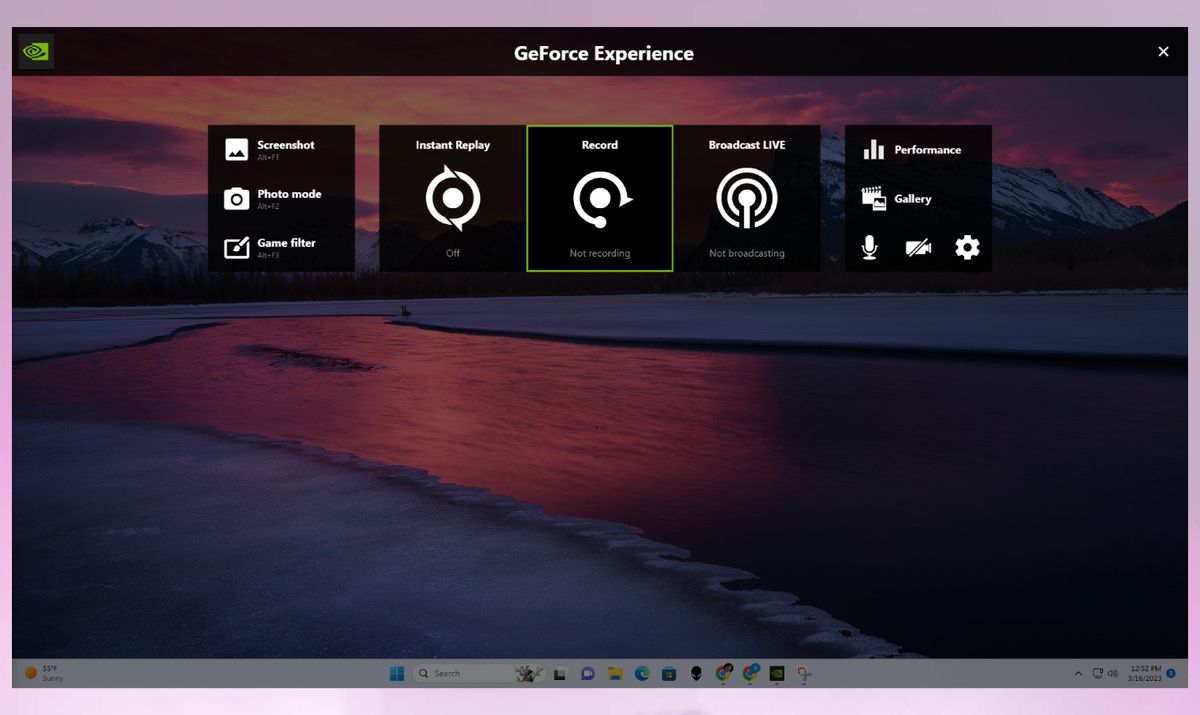Screen dimensions: 1200x715
Task: Open the taskbar Search field
Action: coord(460,673)
